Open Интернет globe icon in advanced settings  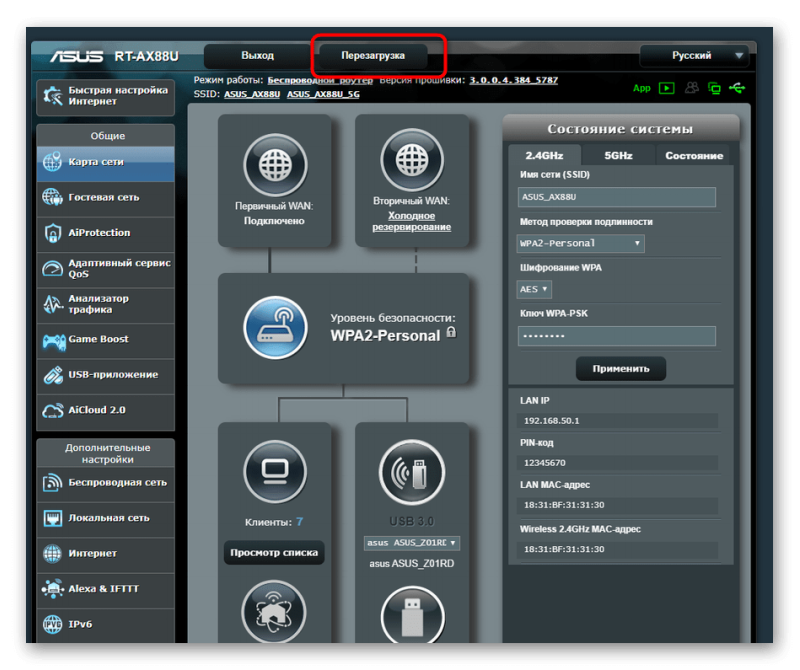coord(53,553)
